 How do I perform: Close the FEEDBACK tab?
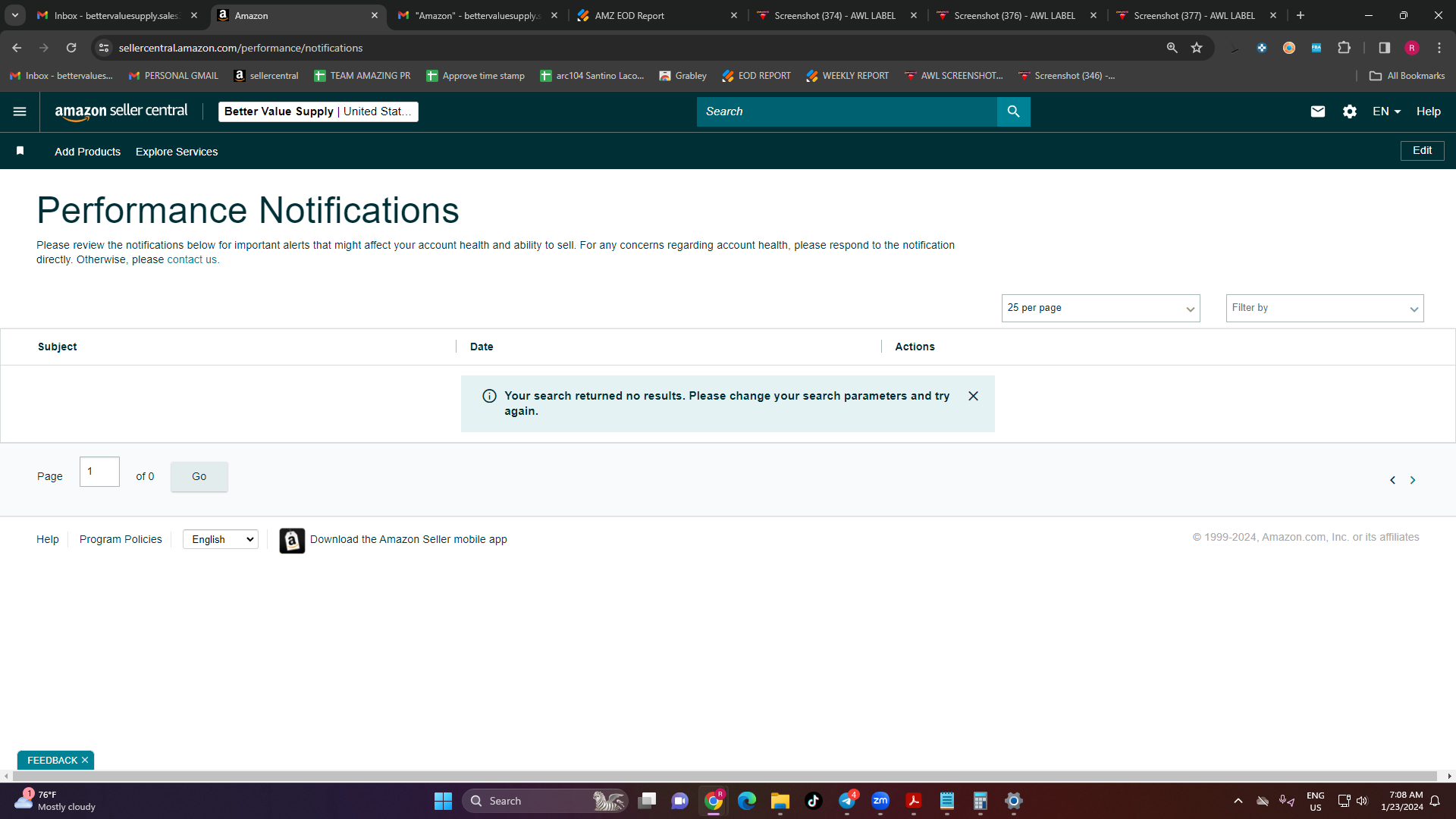click(85, 760)
